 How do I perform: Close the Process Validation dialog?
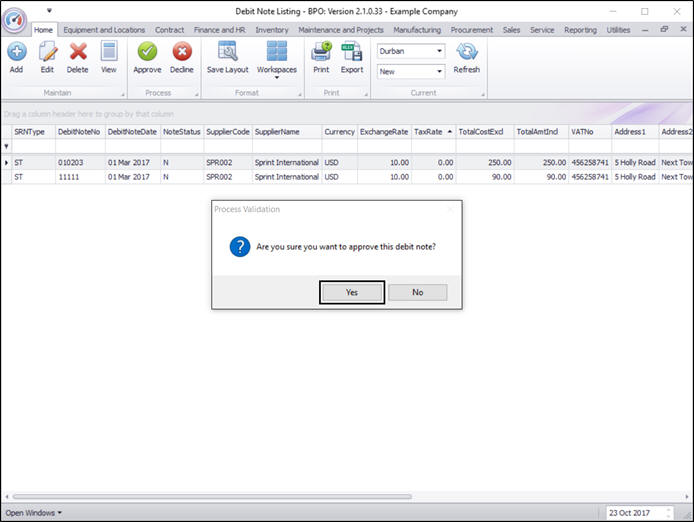(451, 209)
